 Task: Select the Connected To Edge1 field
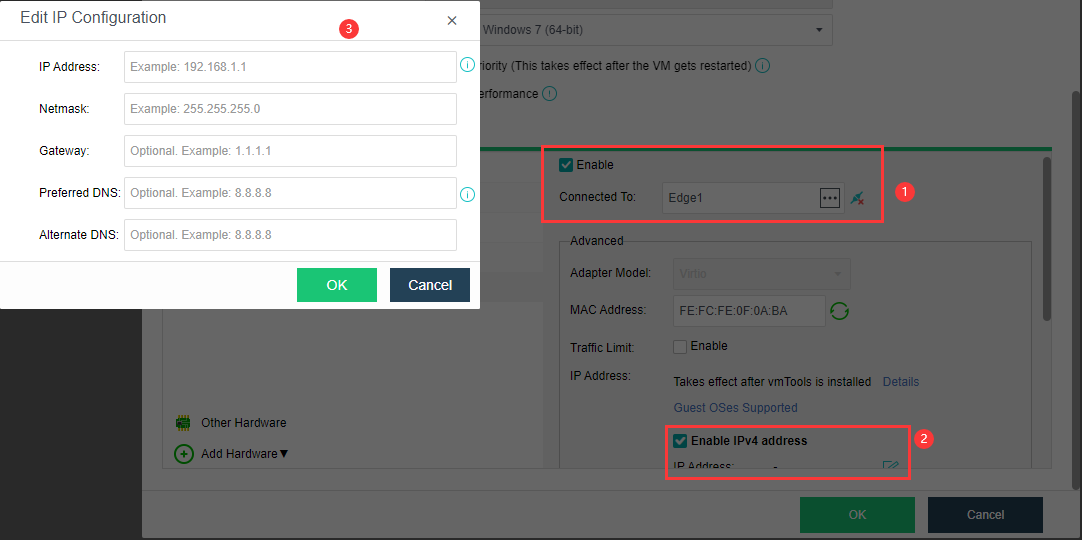coord(753,198)
